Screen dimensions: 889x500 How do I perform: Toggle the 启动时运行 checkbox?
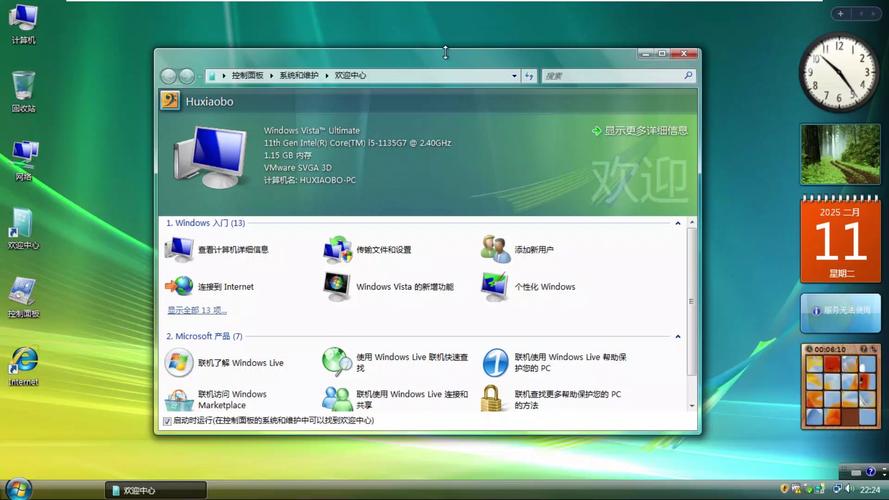click(x=167, y=421)
